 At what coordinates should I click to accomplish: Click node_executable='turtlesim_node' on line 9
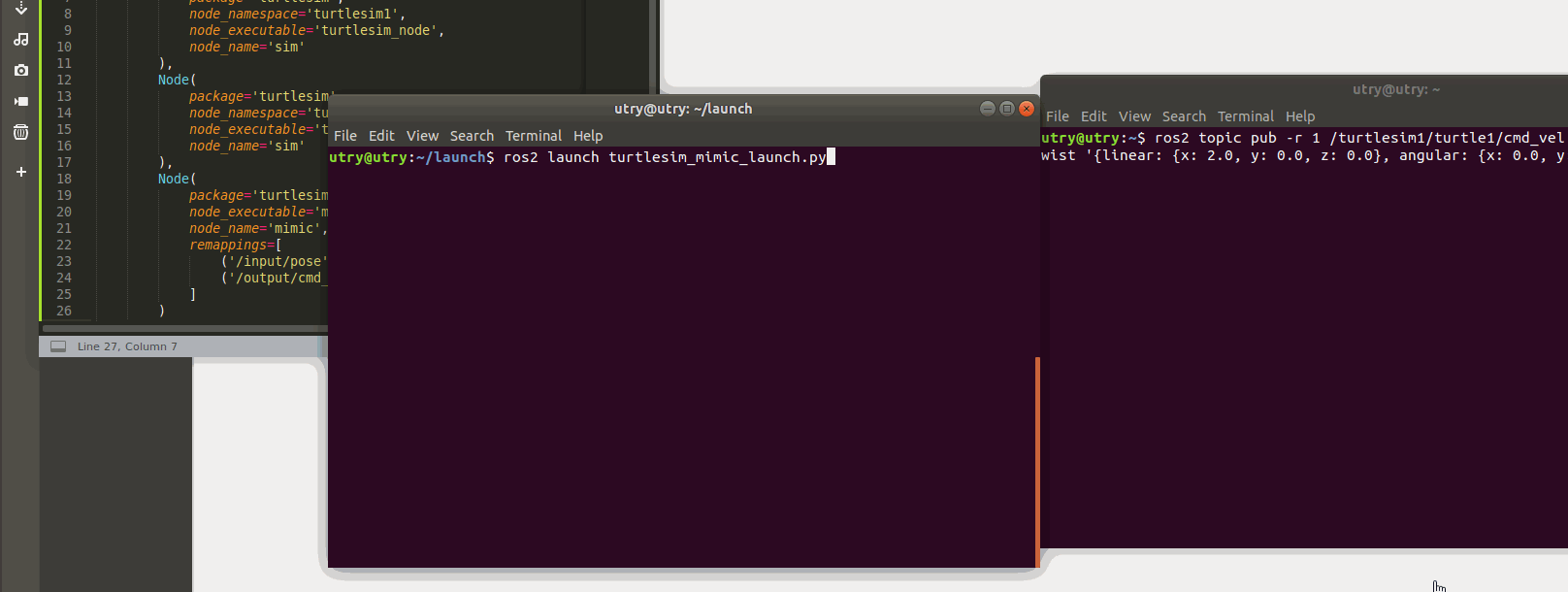click(316, 30)
